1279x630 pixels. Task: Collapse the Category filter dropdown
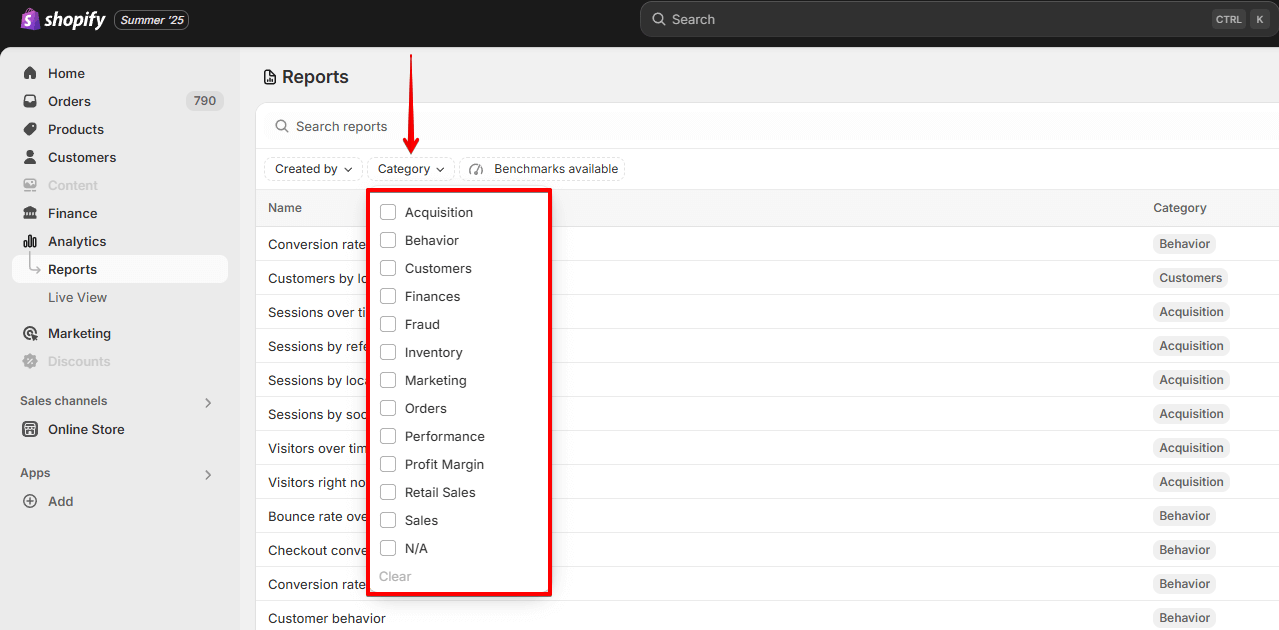[x=410, y=169]
